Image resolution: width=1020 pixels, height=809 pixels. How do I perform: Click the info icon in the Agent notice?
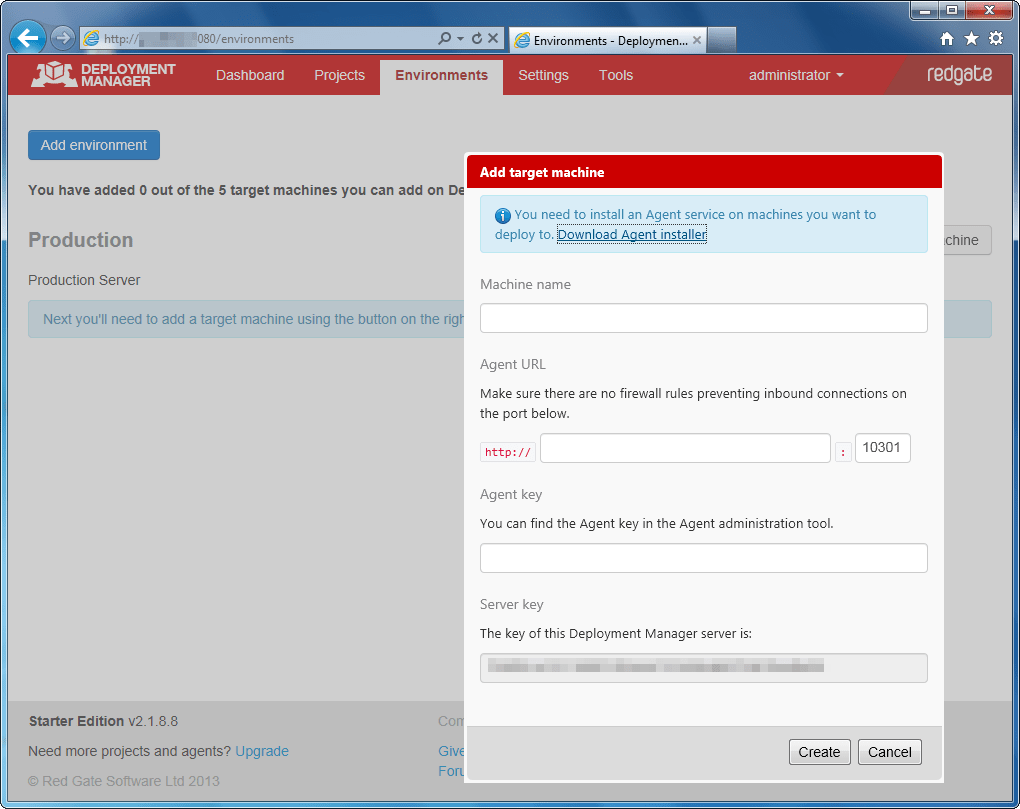(x=503, y=215)
